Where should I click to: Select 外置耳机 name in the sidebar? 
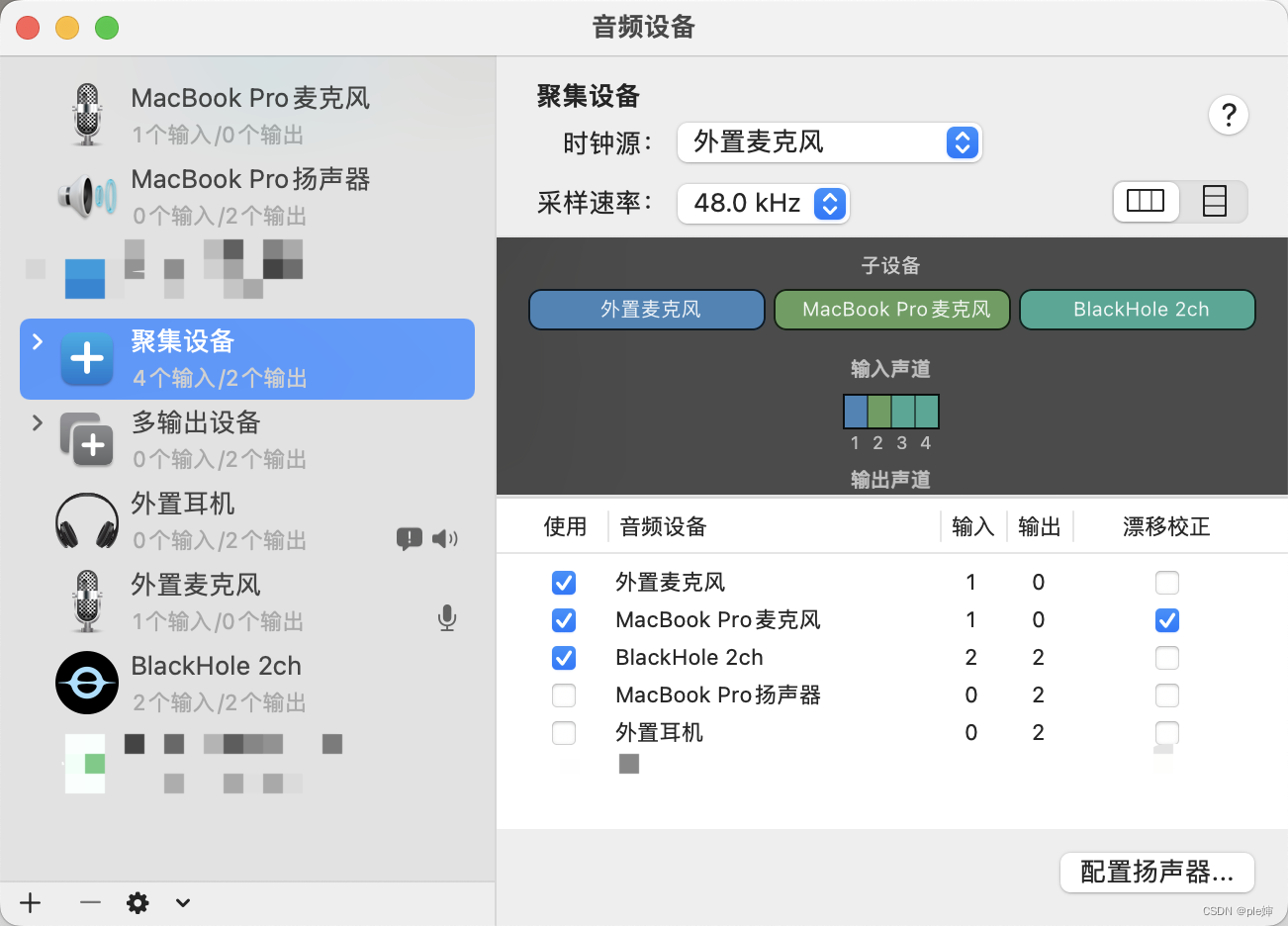tap(183, 504)
